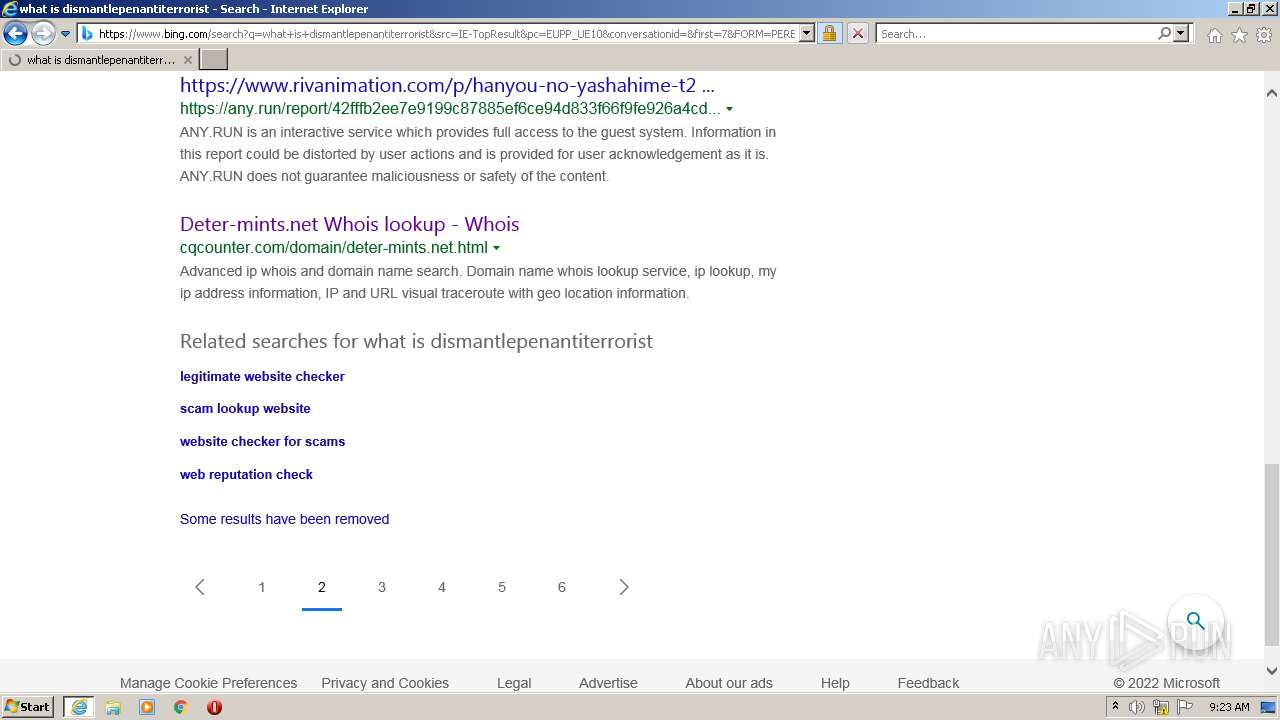The height and width of the screenshot is (720, 1280).
Task: Go to results page 6
Action: (x=562, y=587)
